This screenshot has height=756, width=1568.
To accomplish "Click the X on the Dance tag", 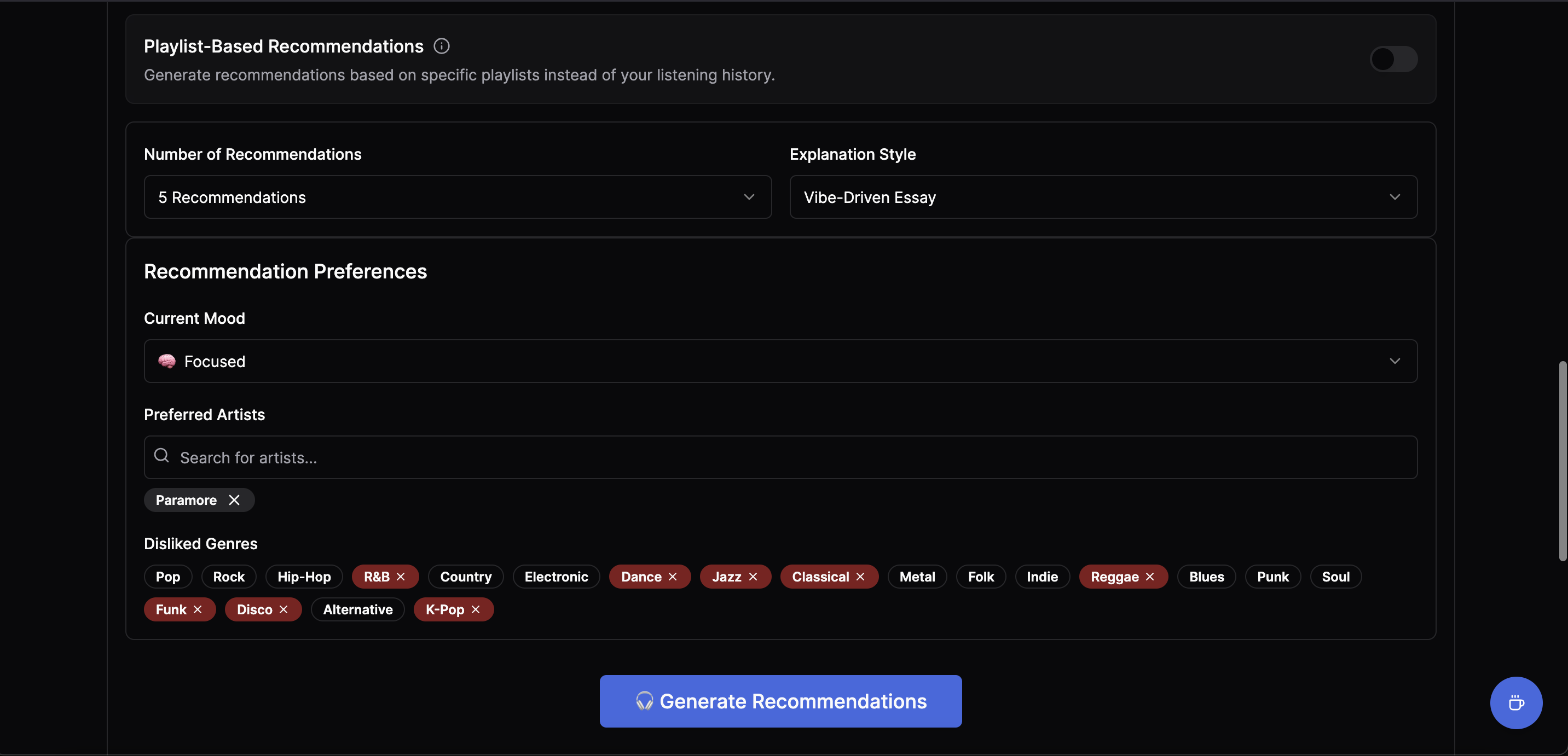I will [673, 577].
